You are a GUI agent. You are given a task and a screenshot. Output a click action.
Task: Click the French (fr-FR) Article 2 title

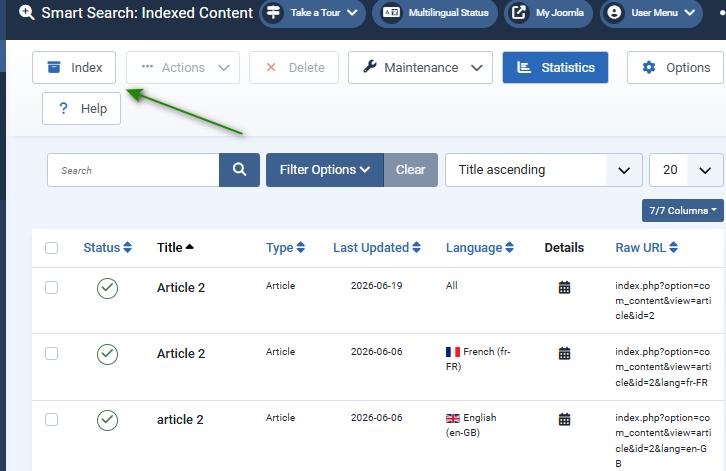click(x=181, y=354)
